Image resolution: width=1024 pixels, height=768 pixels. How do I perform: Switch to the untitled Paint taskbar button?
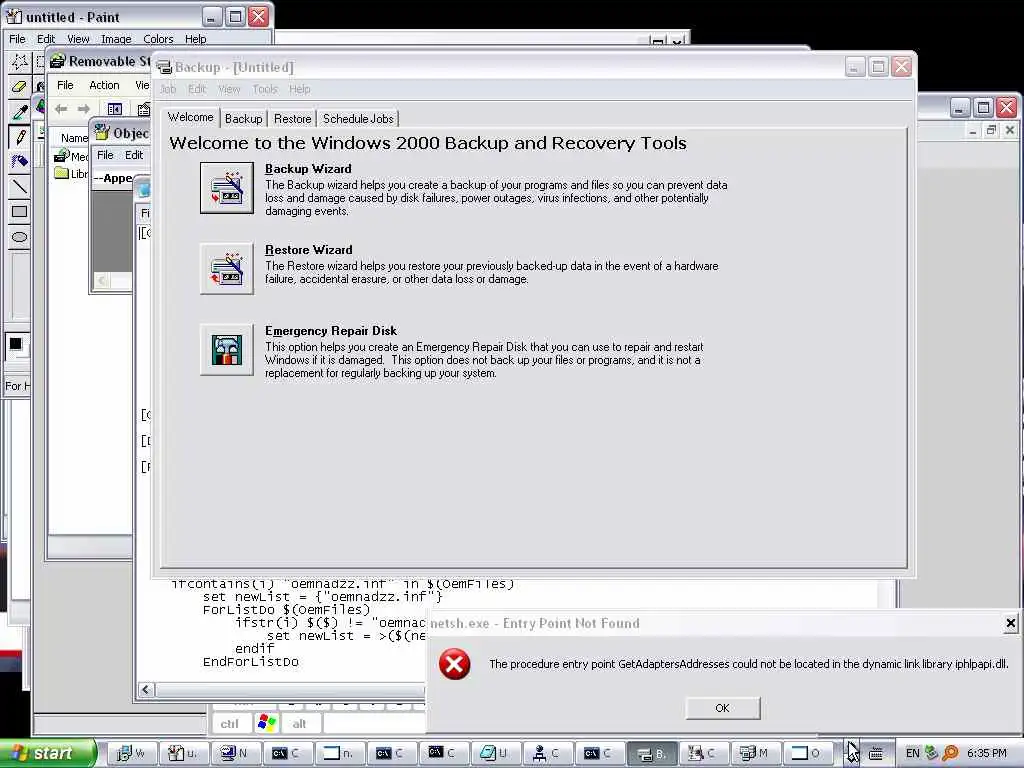point(183,754)
